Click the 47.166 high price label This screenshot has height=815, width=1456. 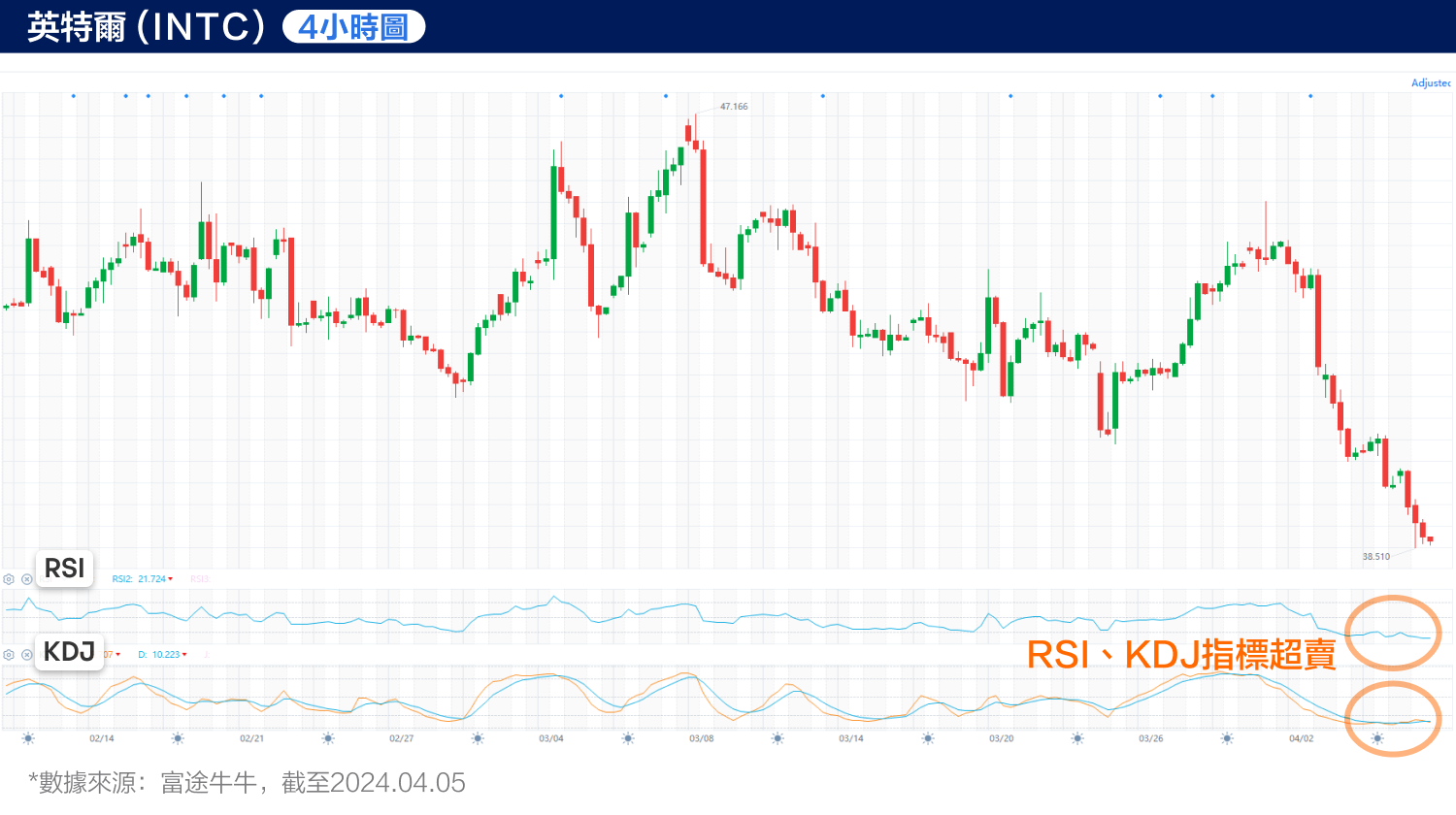tap(734, 107)
